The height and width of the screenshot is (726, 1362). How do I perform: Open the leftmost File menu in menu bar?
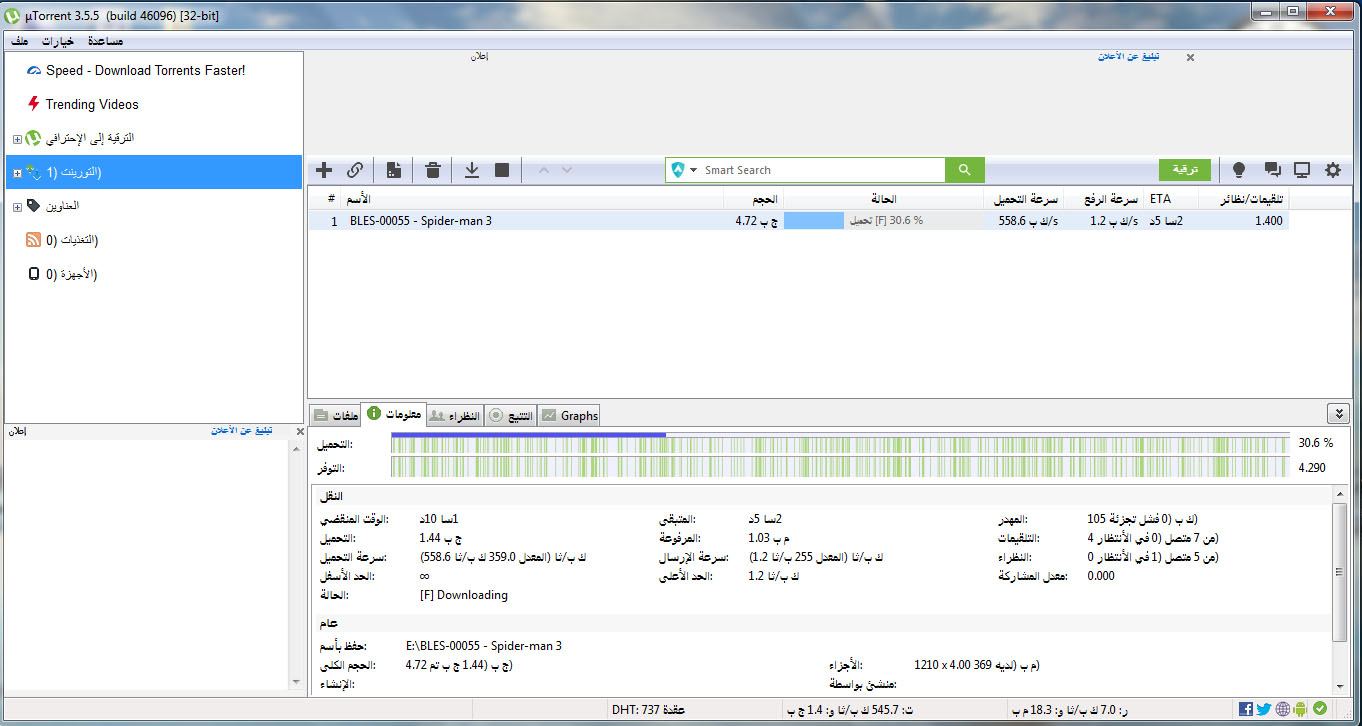coord(19,41)
